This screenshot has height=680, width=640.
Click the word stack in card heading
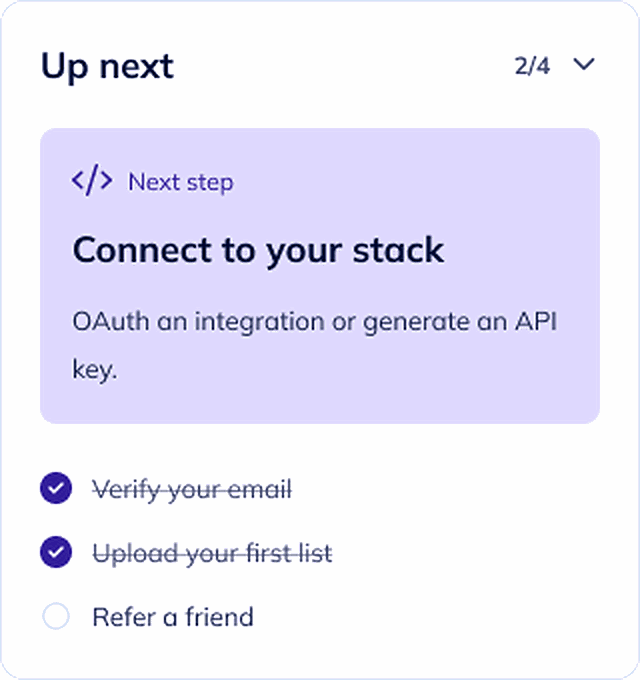[398, 250]
